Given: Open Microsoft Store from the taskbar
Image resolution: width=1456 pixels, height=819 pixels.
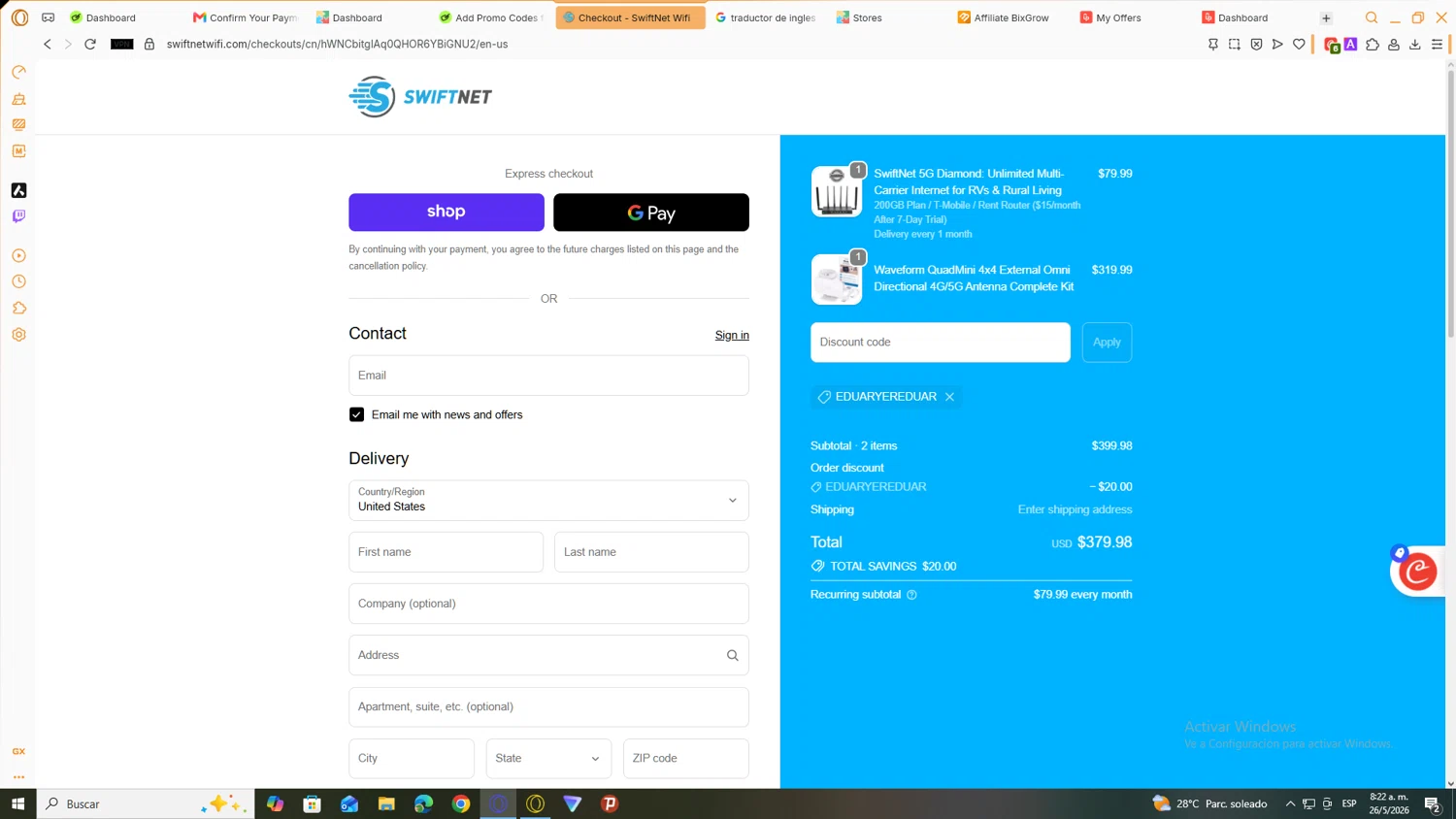Looking at the screenshot, I should [x=312, y=803].
